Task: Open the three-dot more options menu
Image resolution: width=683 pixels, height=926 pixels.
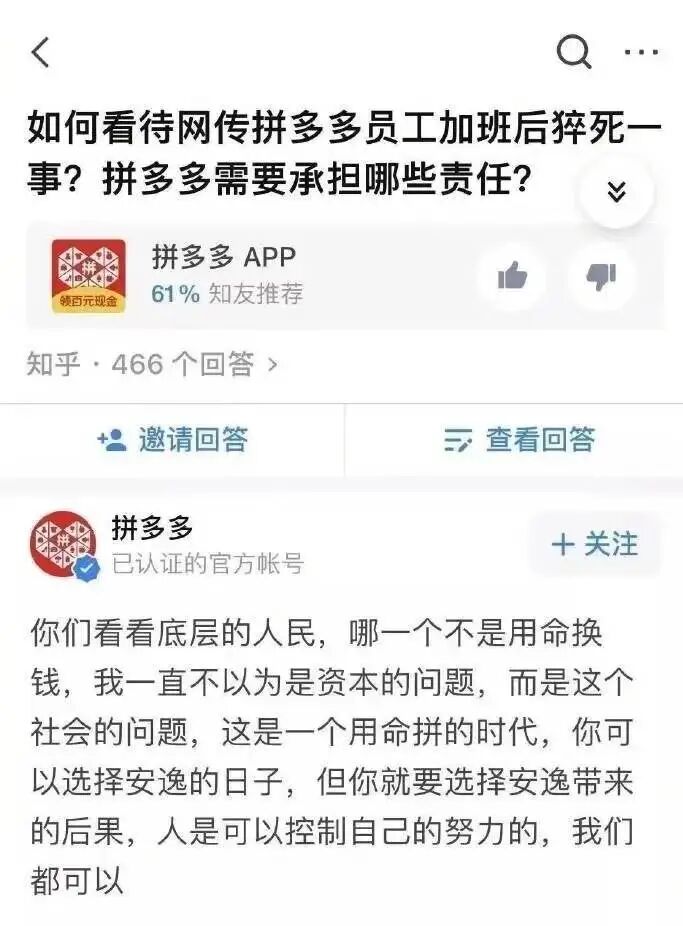Action: 641,52
